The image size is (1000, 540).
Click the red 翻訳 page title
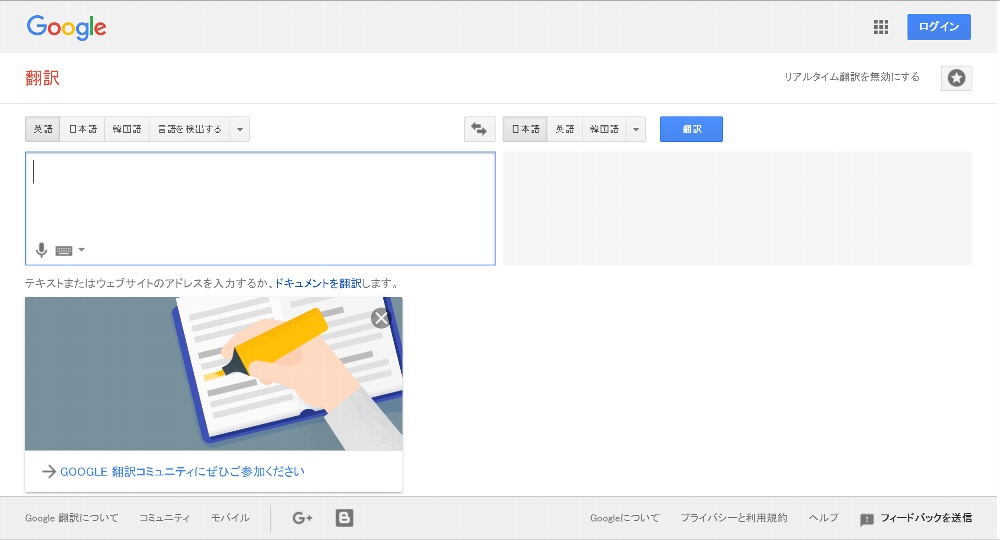42,78
